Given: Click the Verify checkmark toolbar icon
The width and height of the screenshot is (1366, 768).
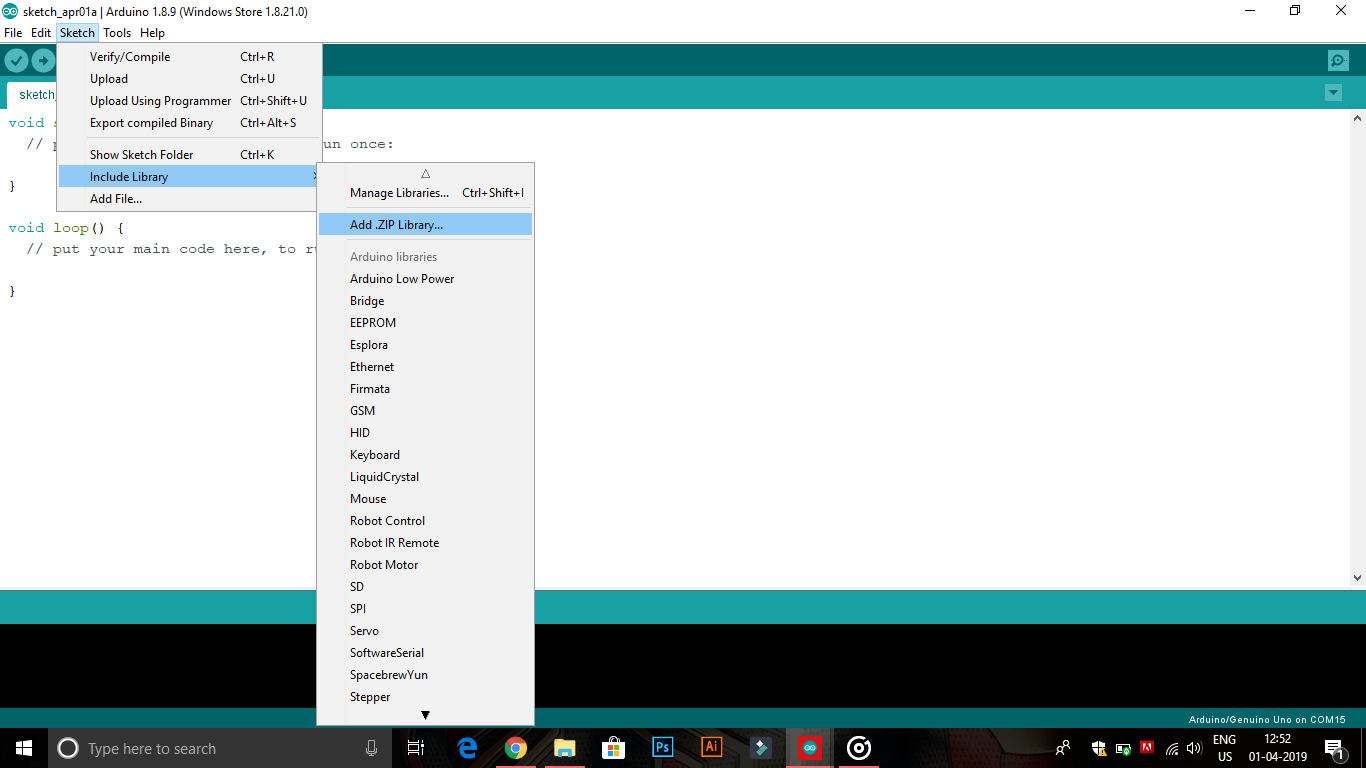Looking at the screenshot, I should coord(16,60).
